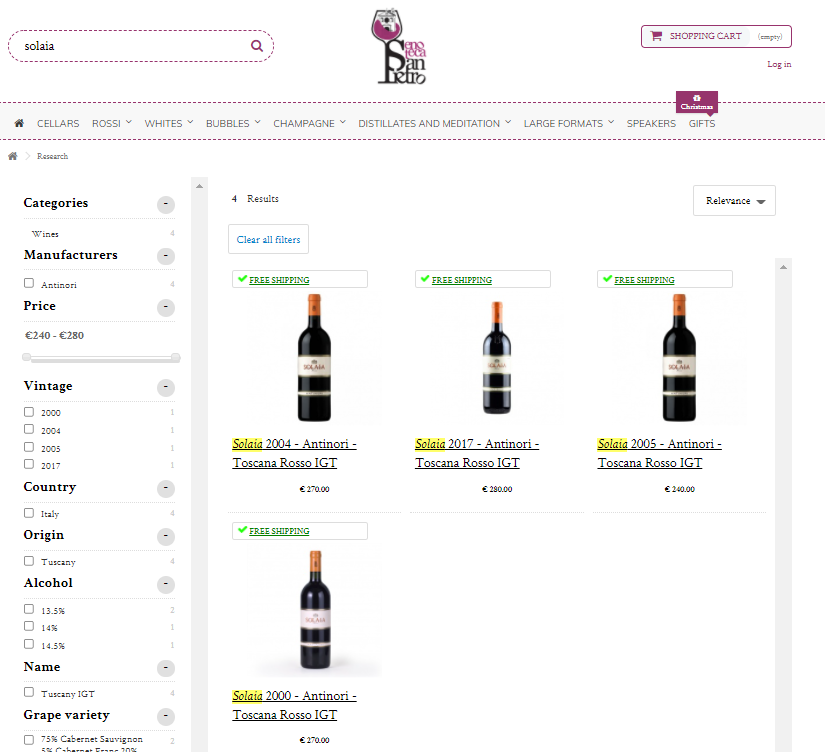Click the results list scroll-up arrow
825x752 pixels.
tap(783, 267)
